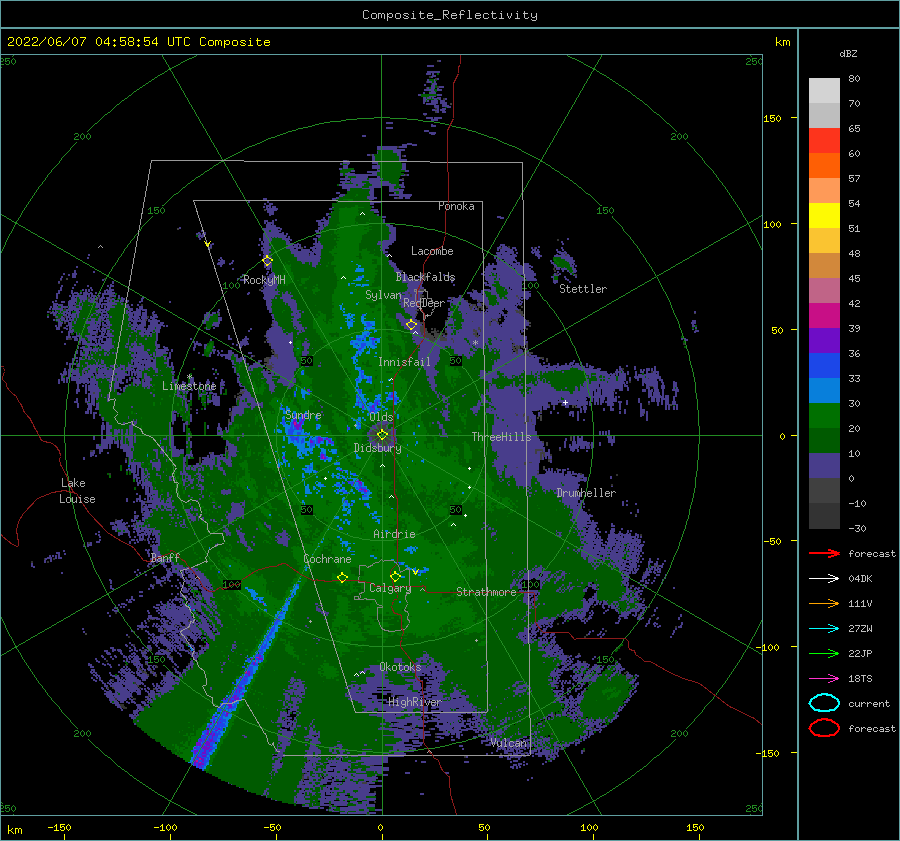Image resolution: width=900 pixels, height=841 pixels.
Task: Click the white cross marker northwest of Drumheller
Action: tap(565, 402)
